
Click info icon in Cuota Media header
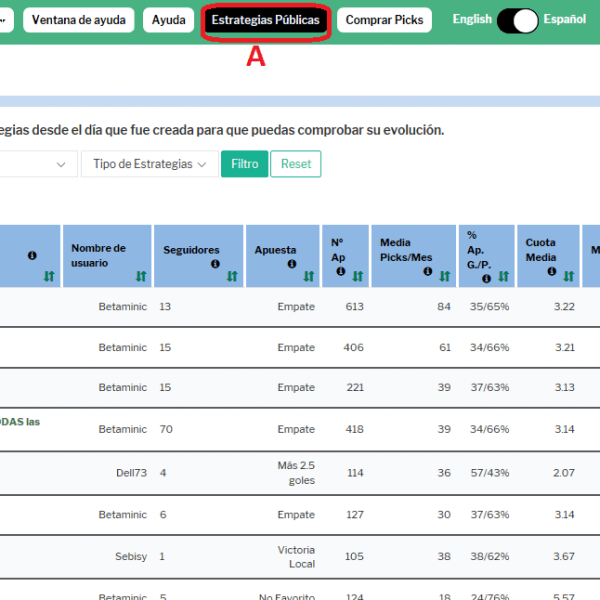552,271
